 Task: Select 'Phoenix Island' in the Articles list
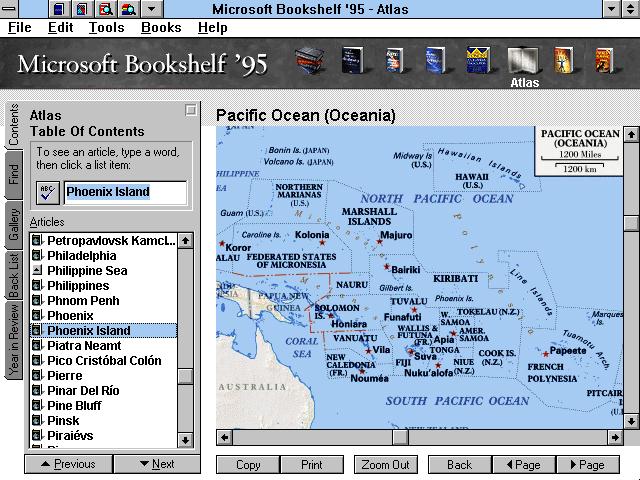[x=104, y=331]
